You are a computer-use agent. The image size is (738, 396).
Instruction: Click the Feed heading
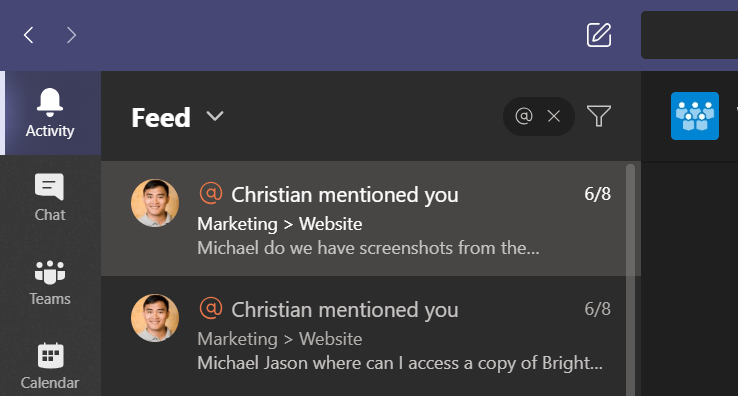click(x=161, y=117)
